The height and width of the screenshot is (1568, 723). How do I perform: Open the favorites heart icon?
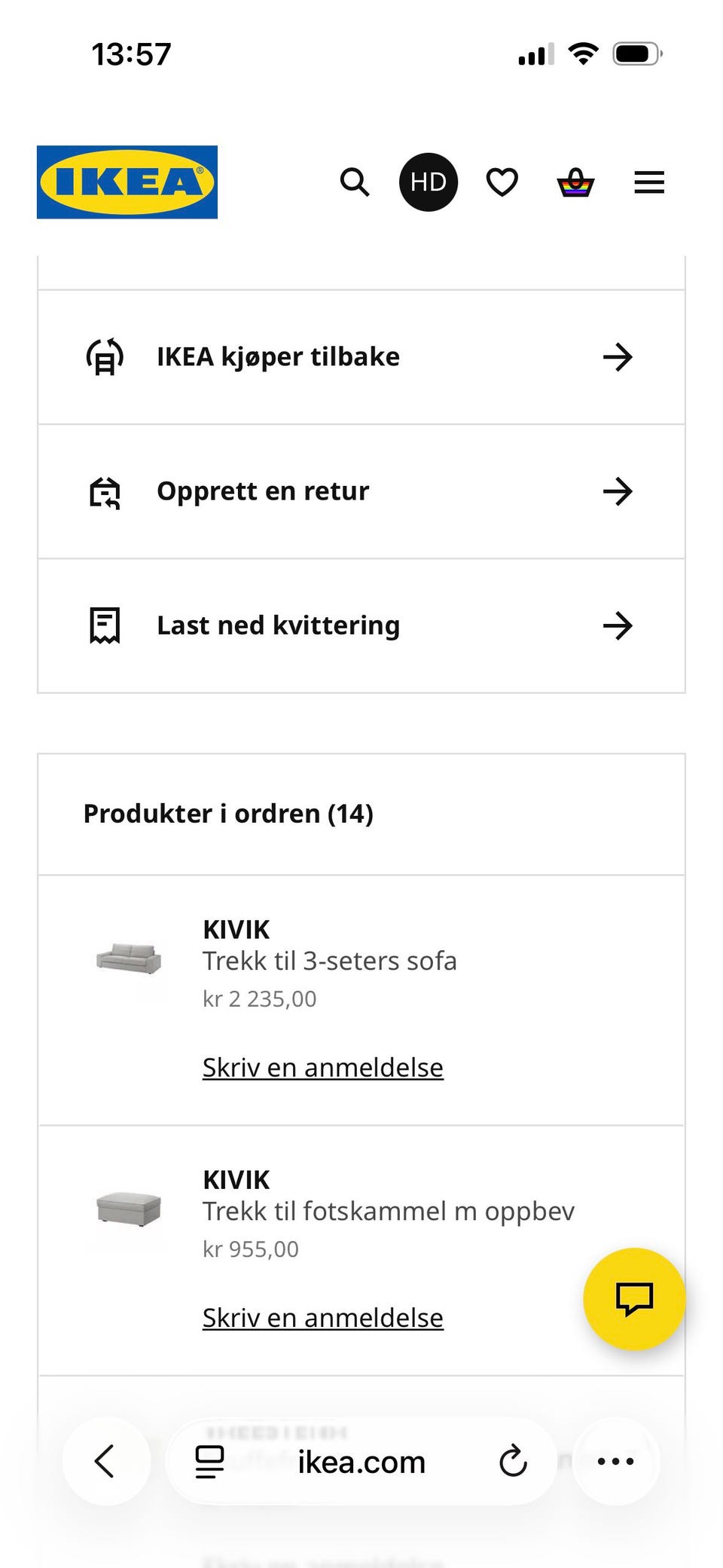[502, 182]
